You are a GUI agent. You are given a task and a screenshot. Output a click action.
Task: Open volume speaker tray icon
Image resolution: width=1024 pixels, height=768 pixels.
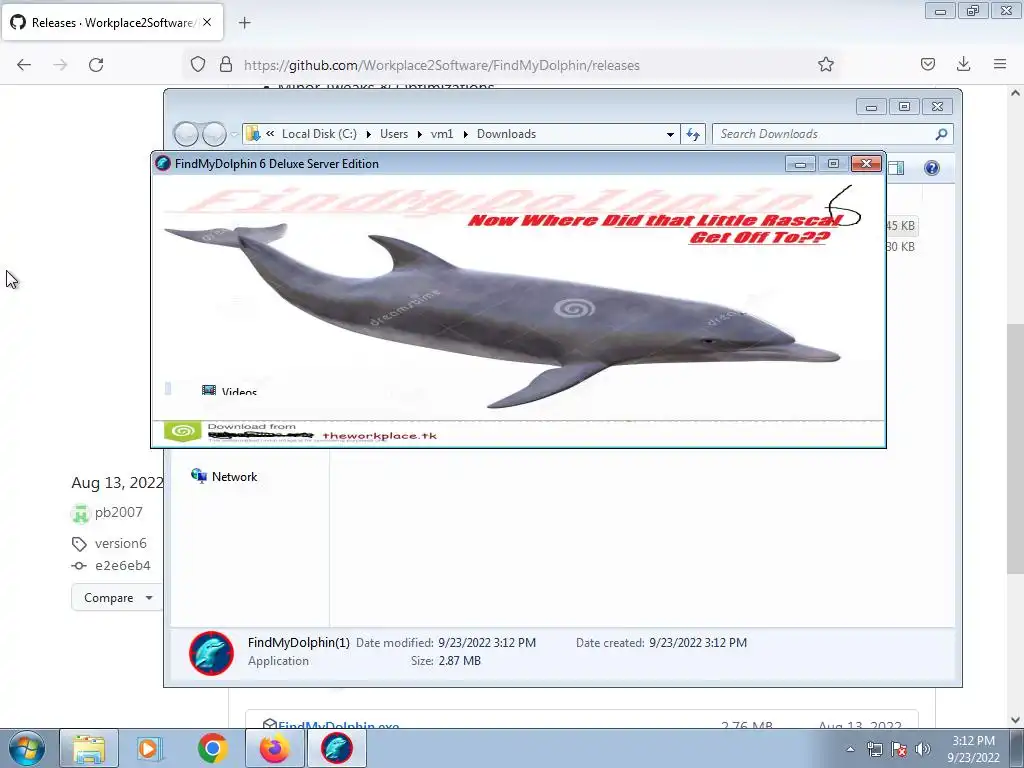coord(922,749)
